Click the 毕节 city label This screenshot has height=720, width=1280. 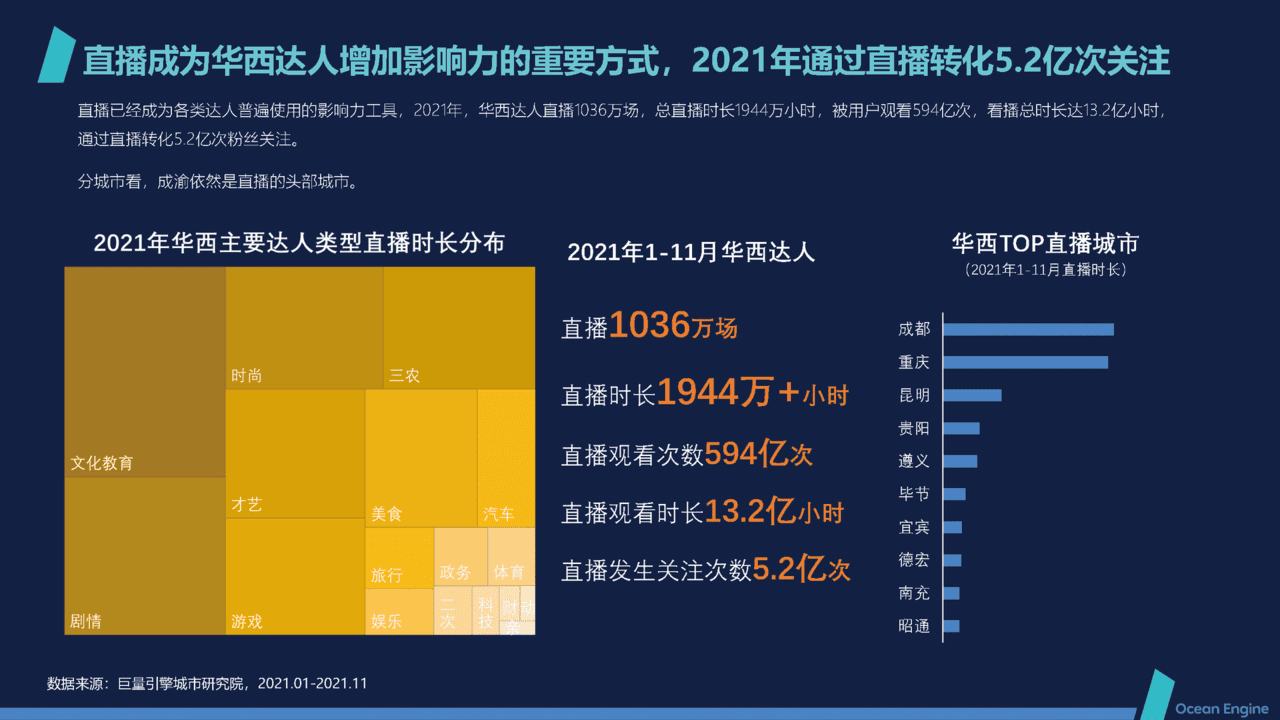(x=914, y=494)
